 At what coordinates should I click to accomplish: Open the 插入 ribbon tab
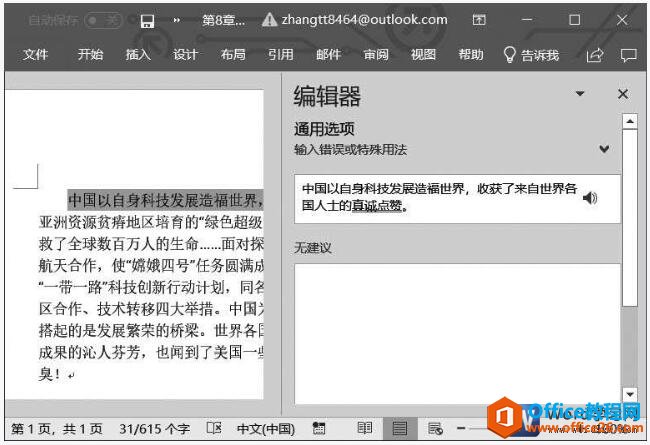pos(138,55)
